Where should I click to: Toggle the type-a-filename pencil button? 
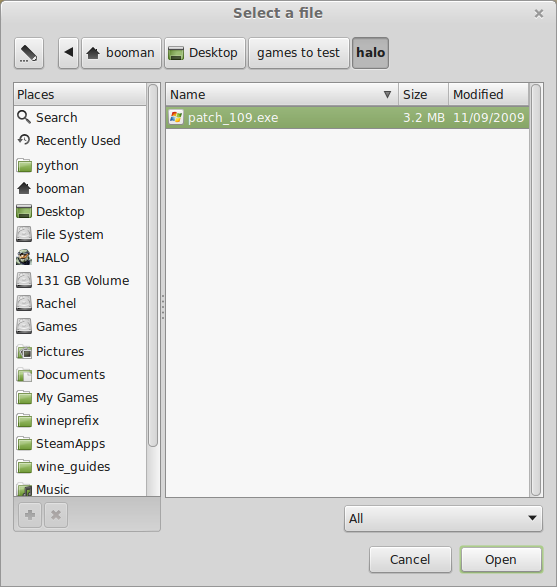click(29, 53)
